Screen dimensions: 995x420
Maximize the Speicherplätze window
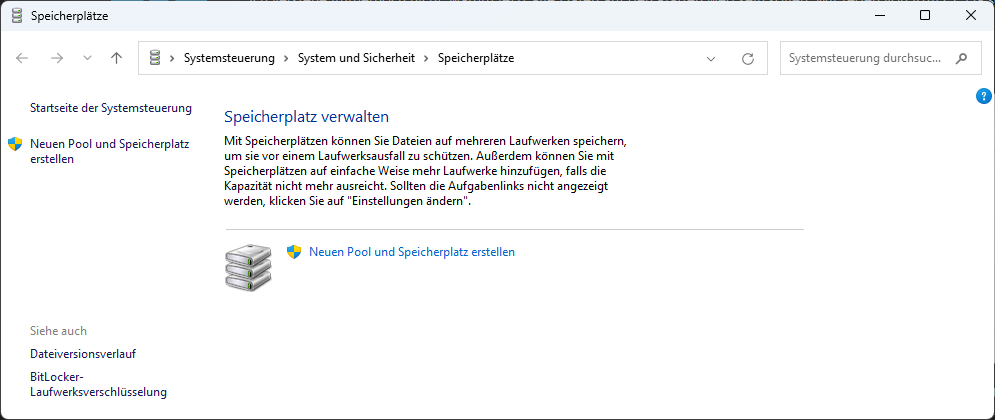point(925,16)
